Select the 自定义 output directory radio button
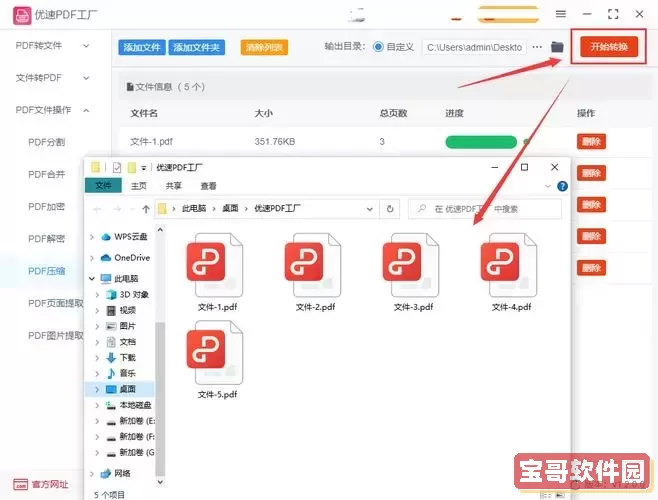Screen dimensions: 658x500 pyautogui.click(x=378, y=47)
